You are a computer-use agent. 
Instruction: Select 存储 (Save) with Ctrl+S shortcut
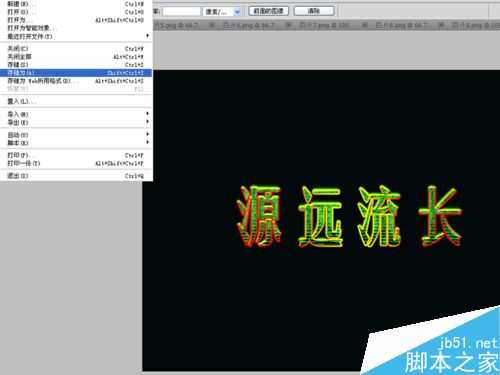(76, 65)
